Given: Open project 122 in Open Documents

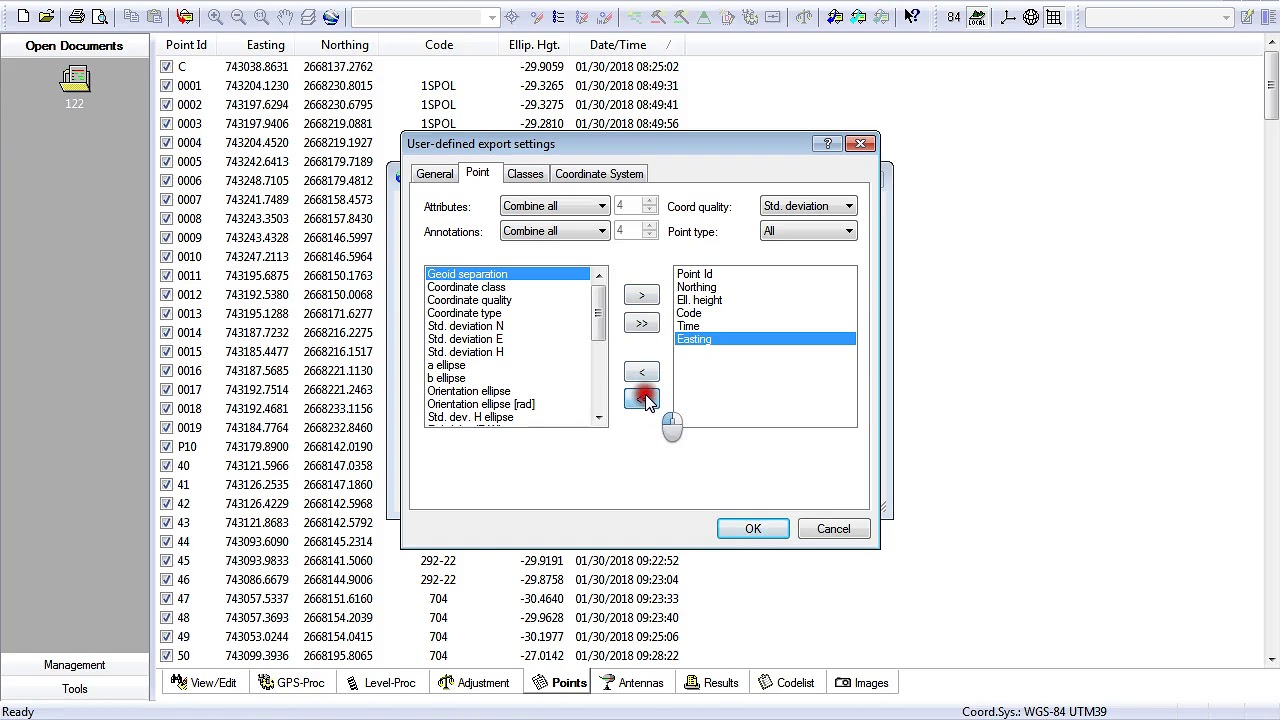Looking at the screenshot, I should [74, 88].
